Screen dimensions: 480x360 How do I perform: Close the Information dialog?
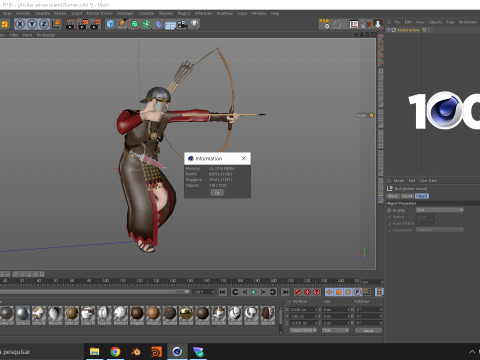pyautogui.click(x=244, y=158)
